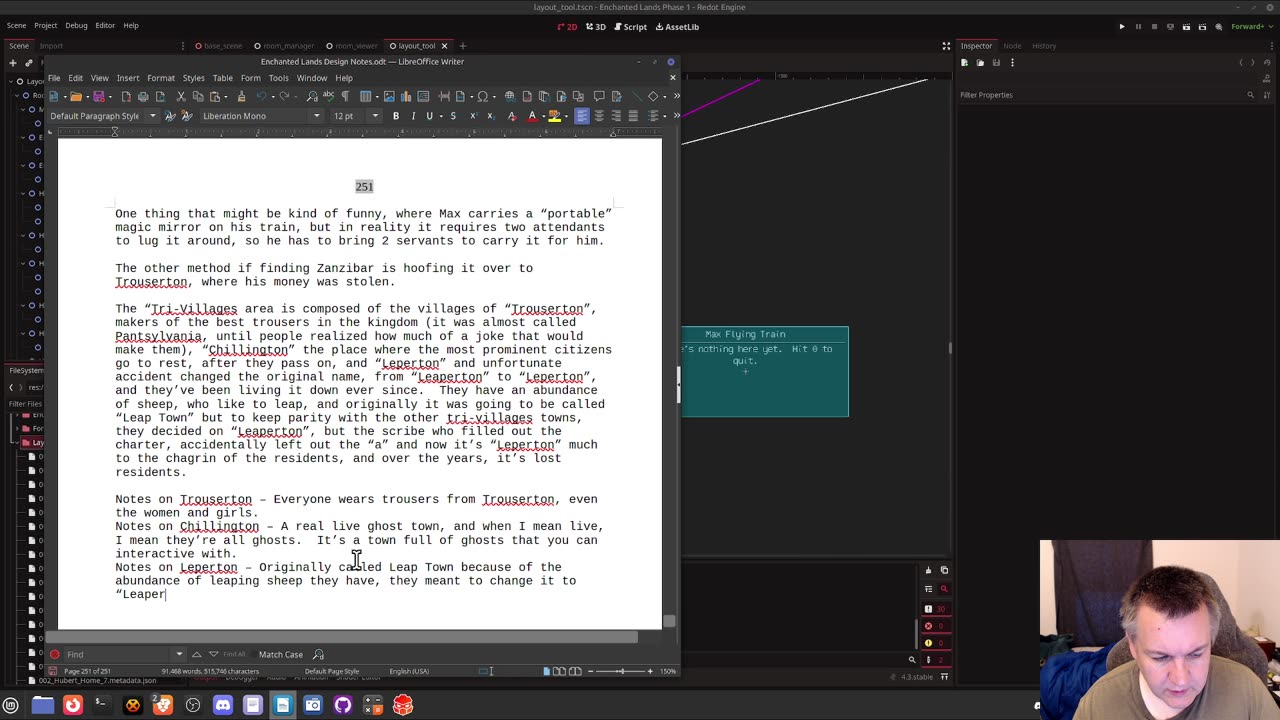Open GitHub Desktop from the taskbar
1280x720 pixels.
[343, 705]
